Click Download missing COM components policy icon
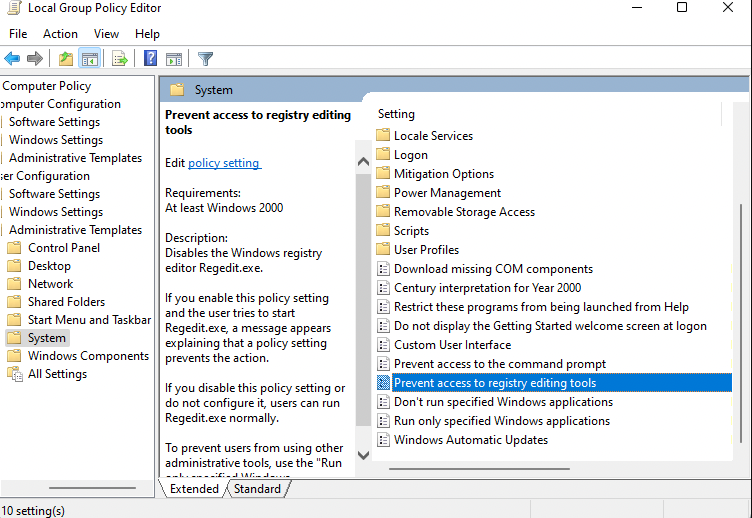 pos(383,269)
